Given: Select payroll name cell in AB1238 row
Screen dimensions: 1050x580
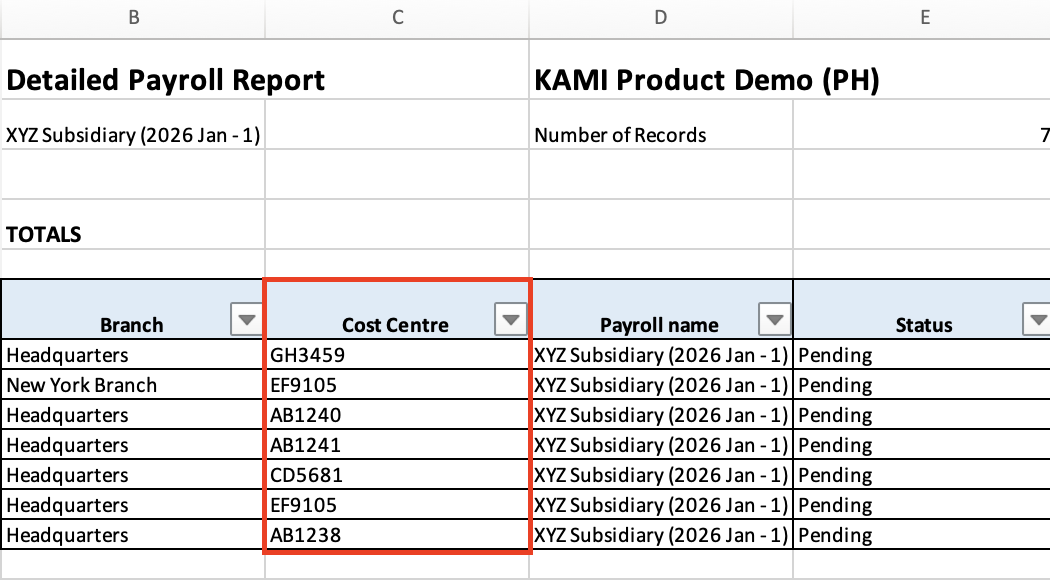Looking at the screenshot, I should (x=661, y=534).
